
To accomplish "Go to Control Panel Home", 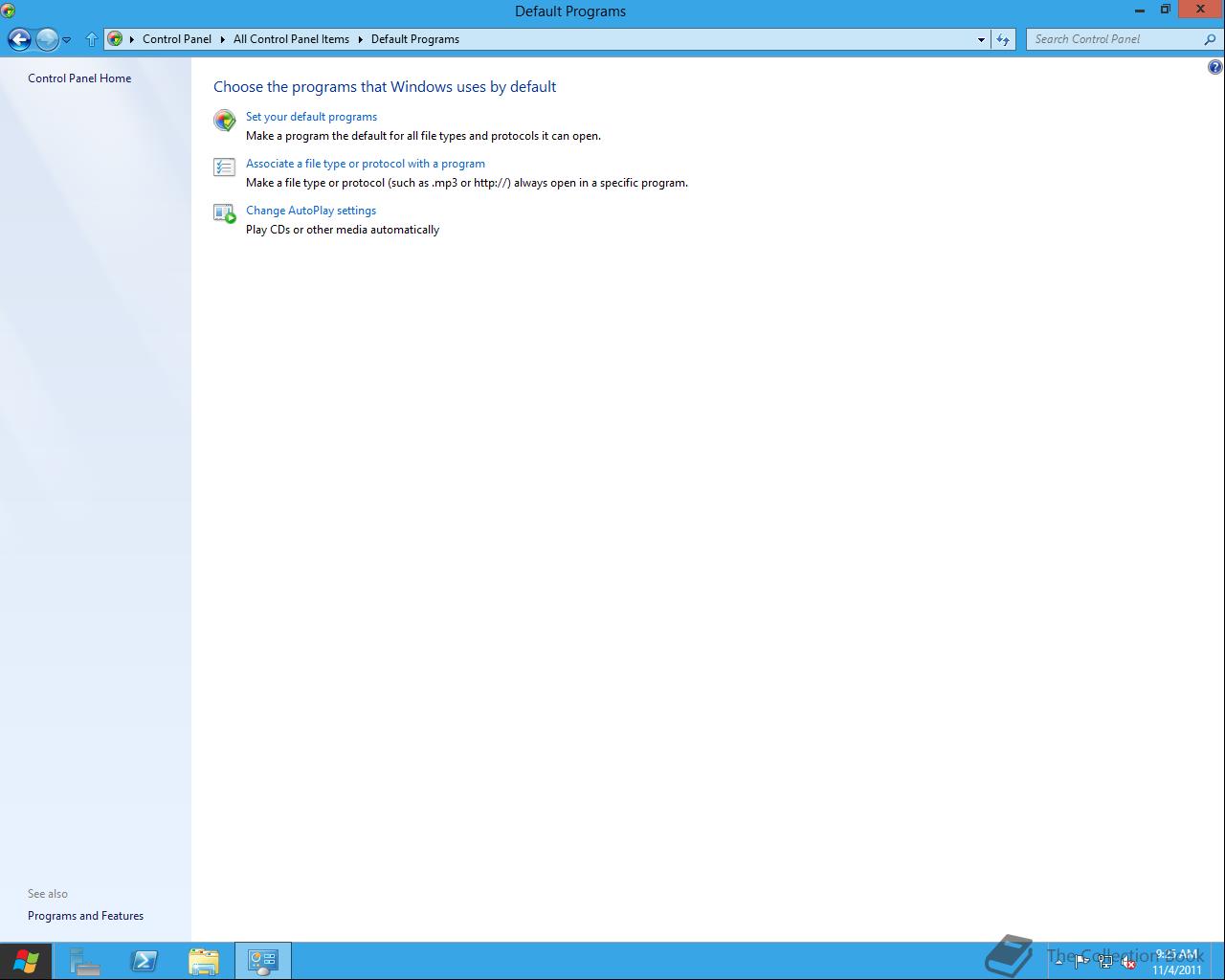I will 79,78.
